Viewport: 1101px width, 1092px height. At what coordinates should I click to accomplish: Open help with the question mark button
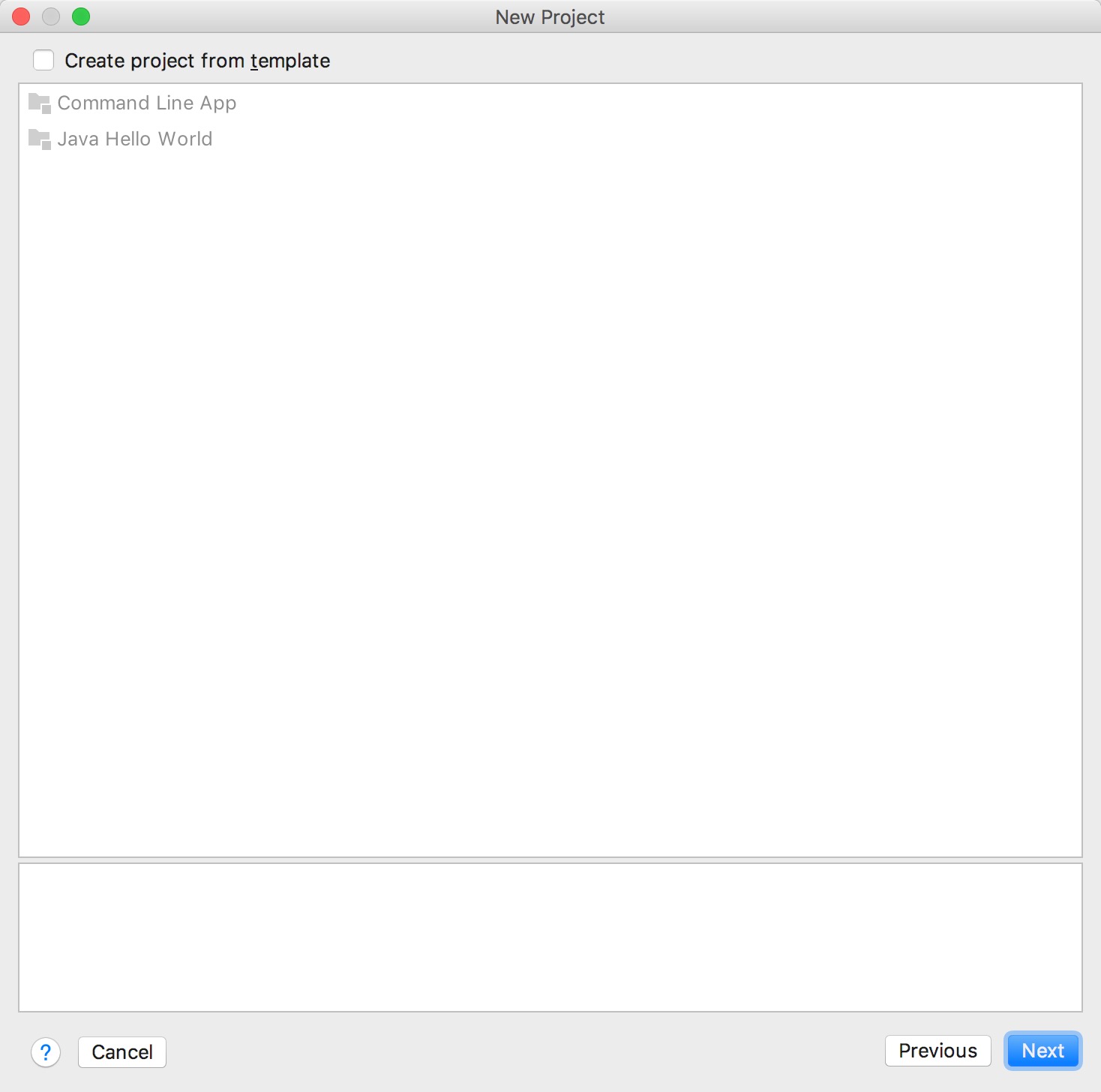pyautogui.click(x=46, y=1052)
